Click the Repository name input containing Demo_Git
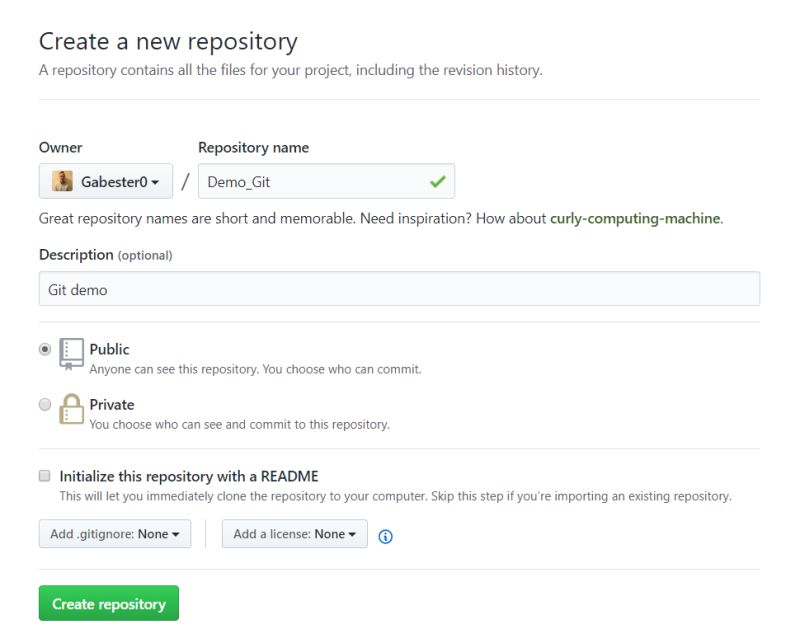The height and width of the screenshot is (629, 800). pyautogui.click(x=320, y=180)
